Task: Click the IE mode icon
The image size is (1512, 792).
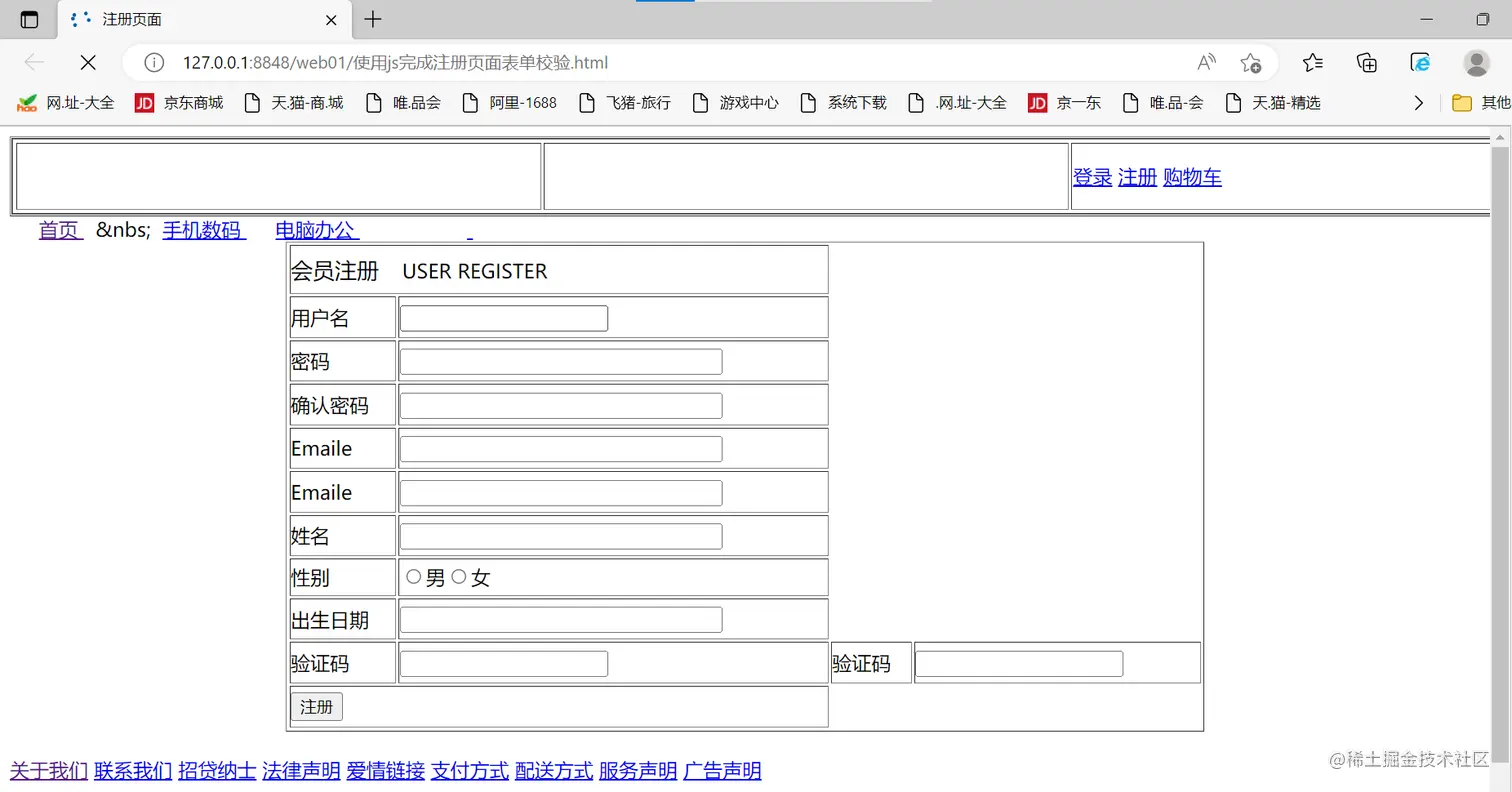Action: point(1420,62)
